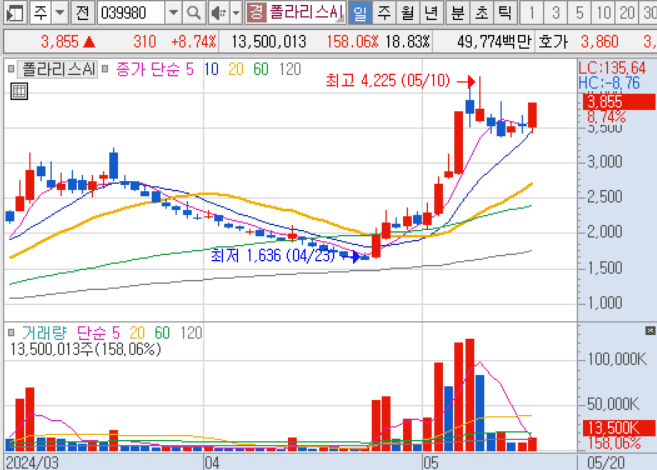Click the HC:-8.76 indicator
The width and height of the screenshot is (657, 470).
click(609, 83)
